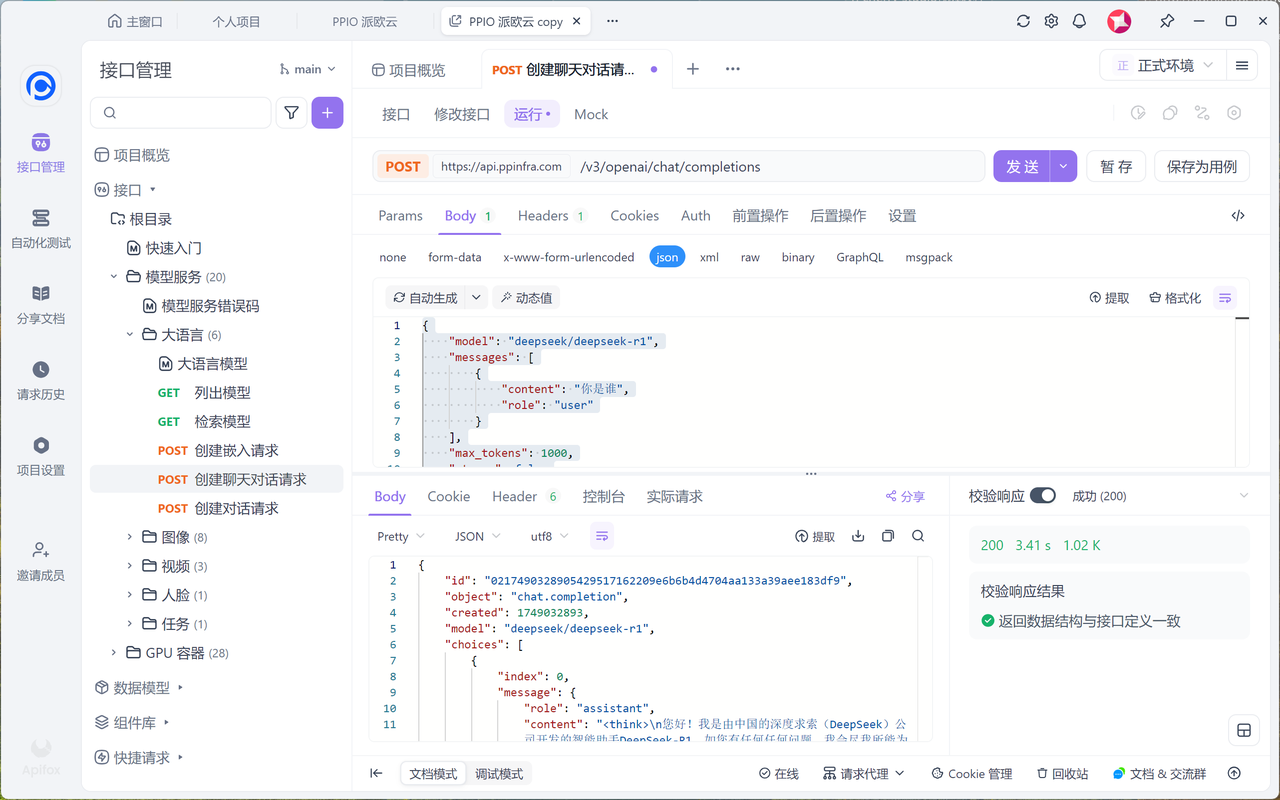The image size is (1280, 800).
Task: Open the 请求代理 dropdown in status bar
Action: (x=864, y=773)
